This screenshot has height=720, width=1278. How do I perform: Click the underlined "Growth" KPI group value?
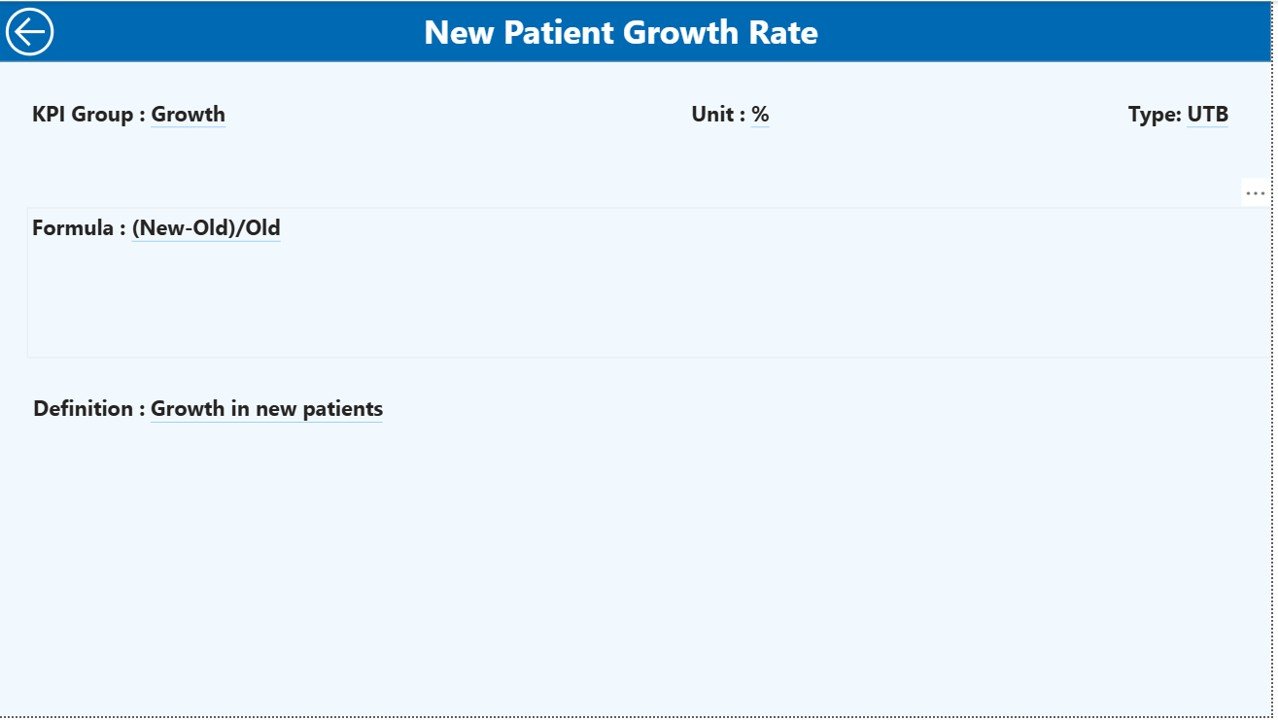(188, 114)
